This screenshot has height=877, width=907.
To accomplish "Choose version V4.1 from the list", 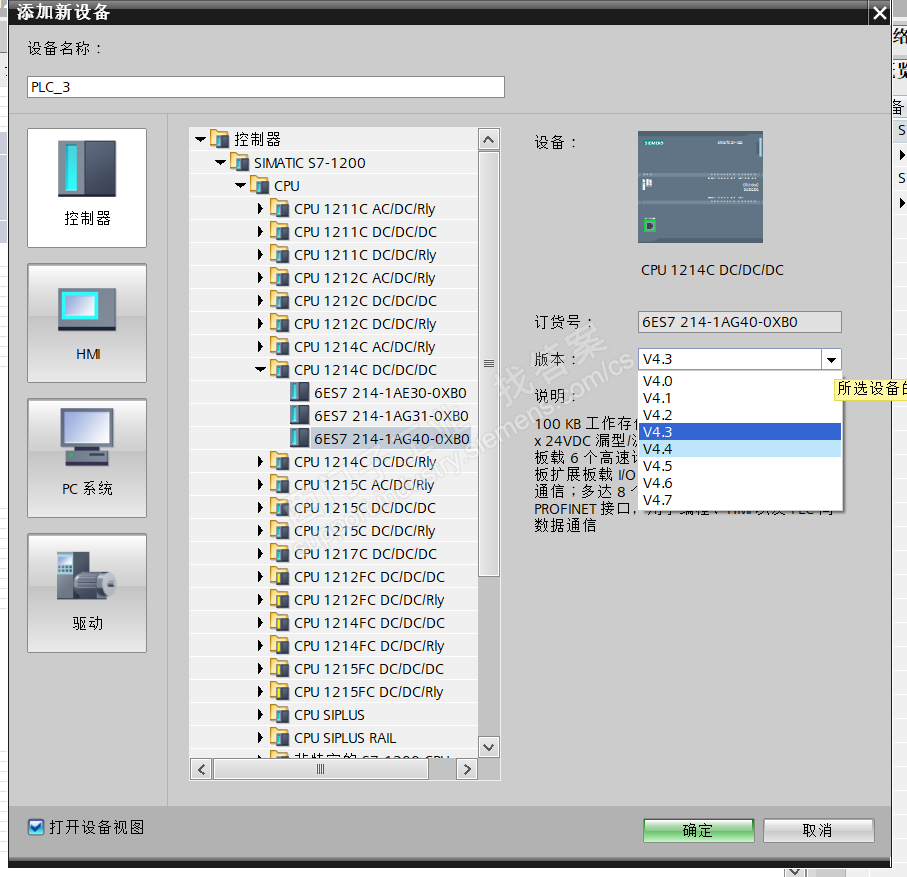I will (x=740, y=398).
